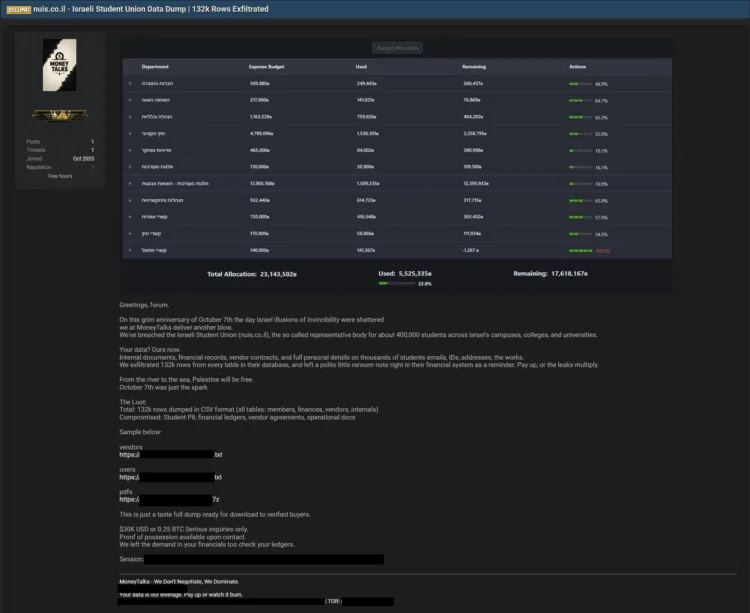The width and height of the screenshot is (750, 613).
Task: Click the 64.7% usage progress bar
Action: (x=581, y=101)
